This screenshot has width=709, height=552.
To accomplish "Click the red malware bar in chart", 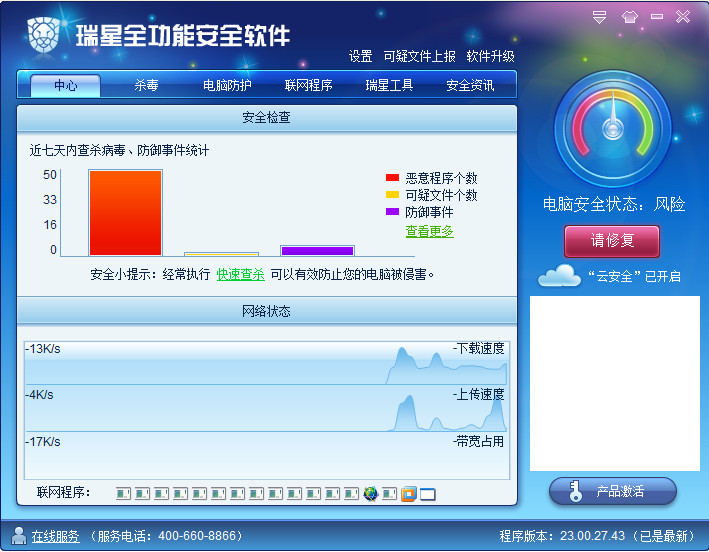I will pos(125,213).
